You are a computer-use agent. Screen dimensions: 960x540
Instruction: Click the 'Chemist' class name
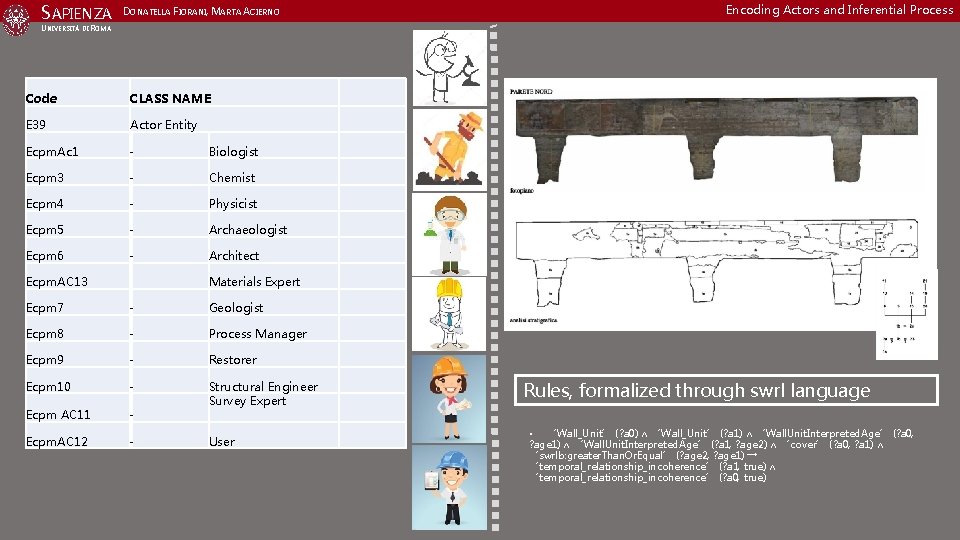point(232,178)
